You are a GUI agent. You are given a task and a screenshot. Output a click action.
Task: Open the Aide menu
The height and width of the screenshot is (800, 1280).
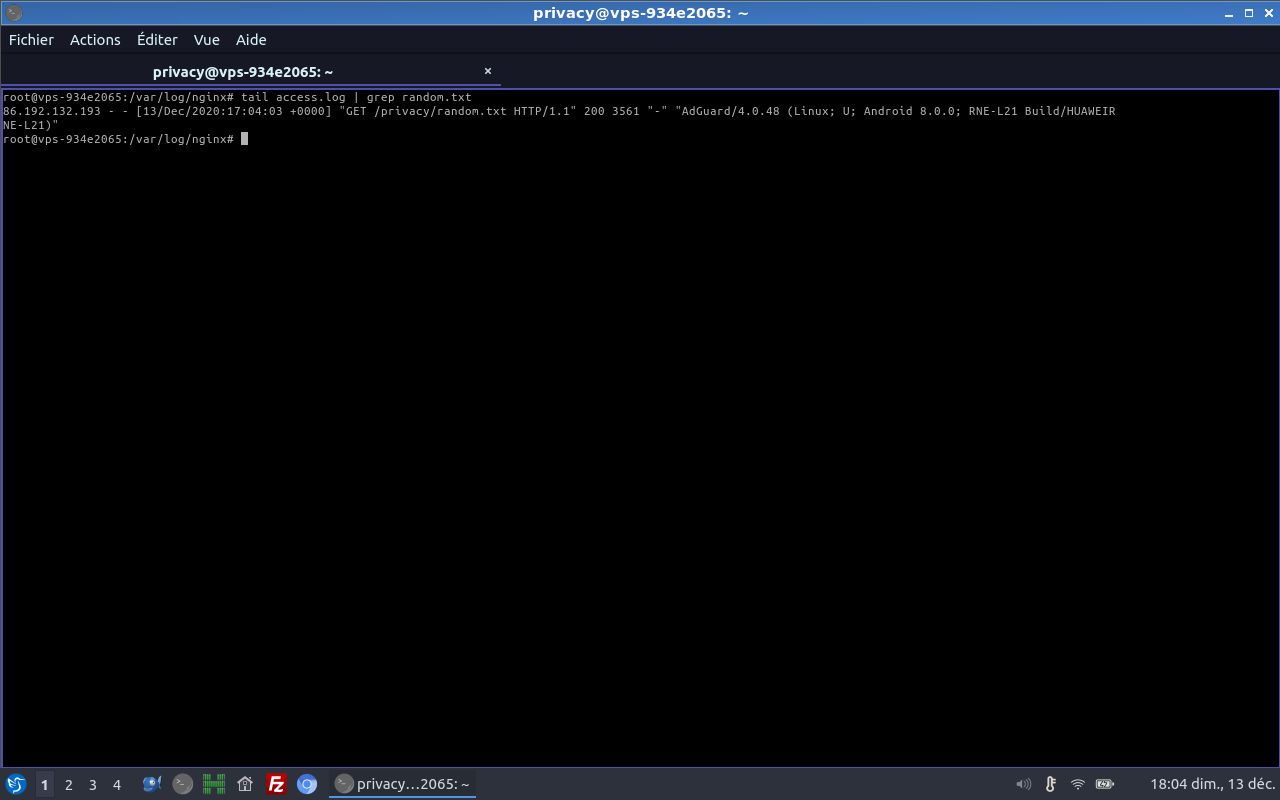251,40
